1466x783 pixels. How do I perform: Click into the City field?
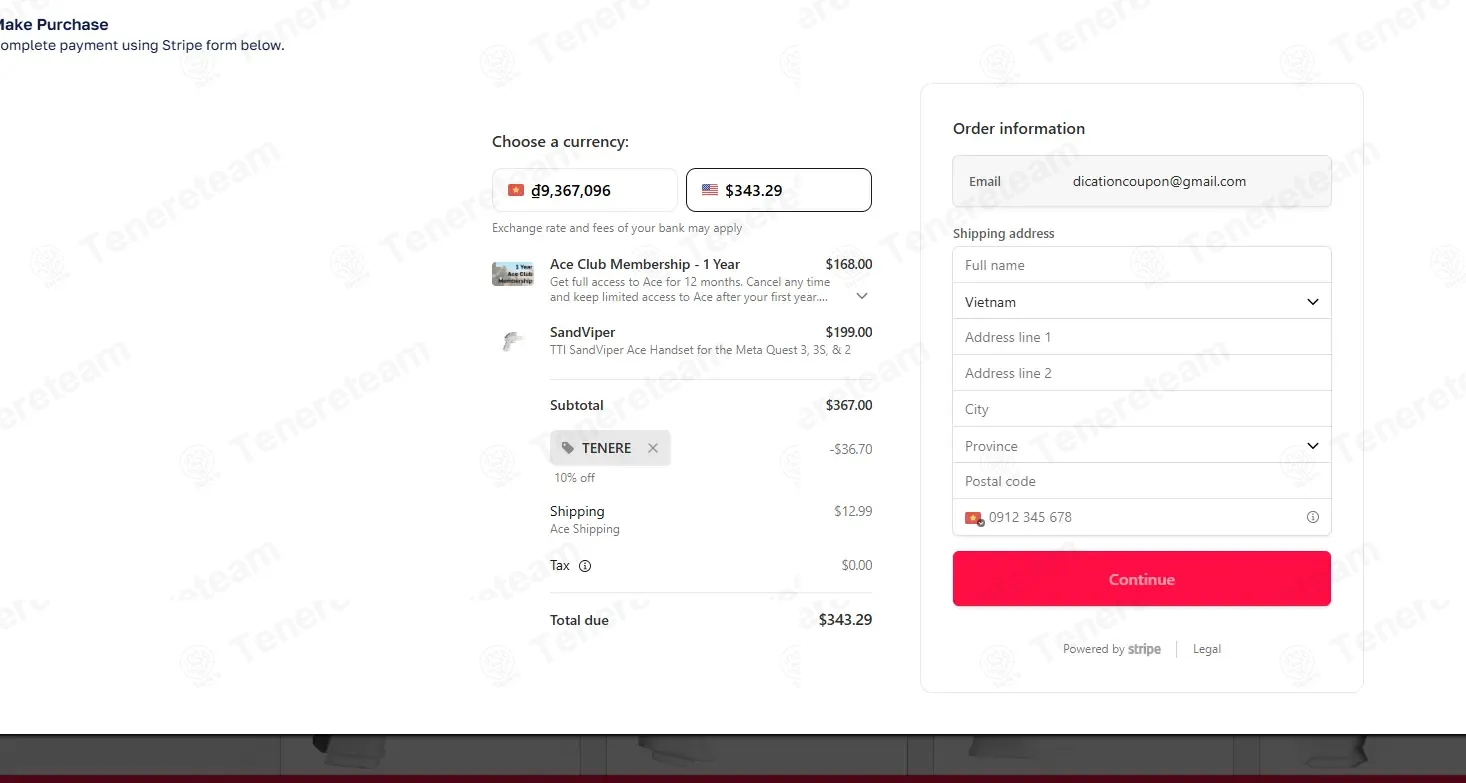tap(1142, 409)
